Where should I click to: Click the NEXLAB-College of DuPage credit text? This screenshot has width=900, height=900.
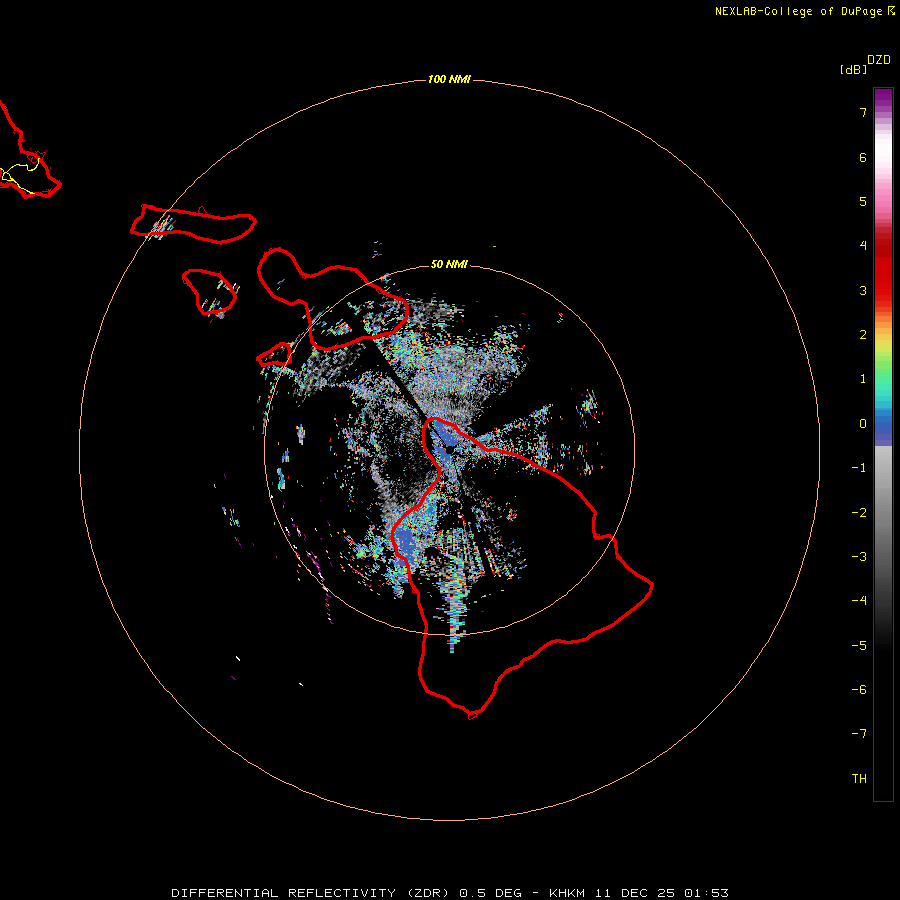point(804,11)
